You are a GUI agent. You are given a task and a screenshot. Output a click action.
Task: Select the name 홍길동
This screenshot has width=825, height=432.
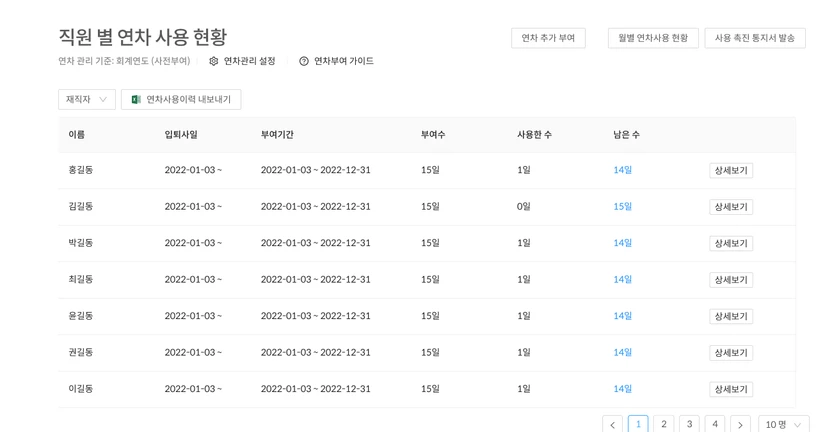(81, 170)
